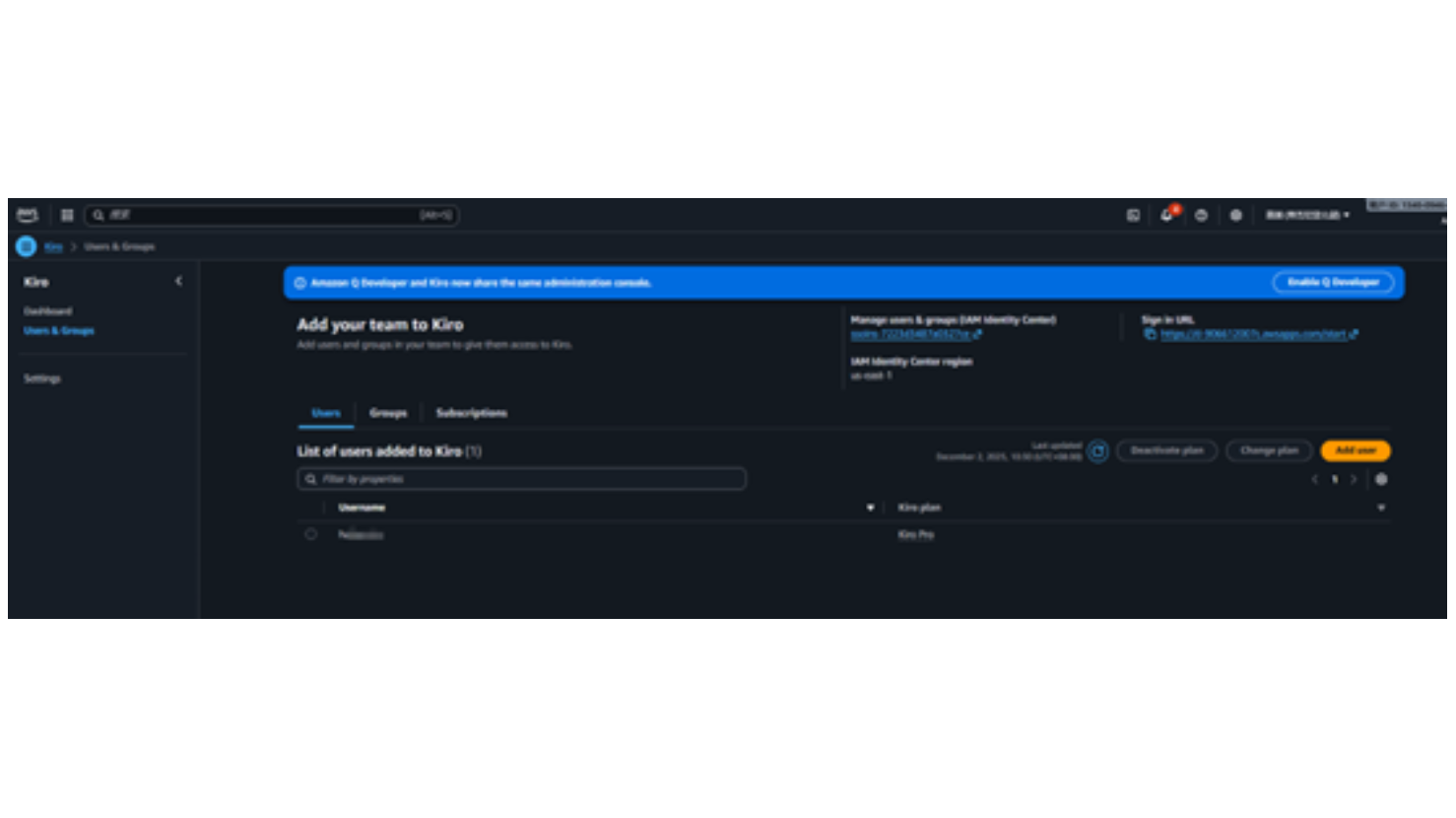Sort by the Username column arrow
Screen dimensions: 1456x818
tap(870, 508)
